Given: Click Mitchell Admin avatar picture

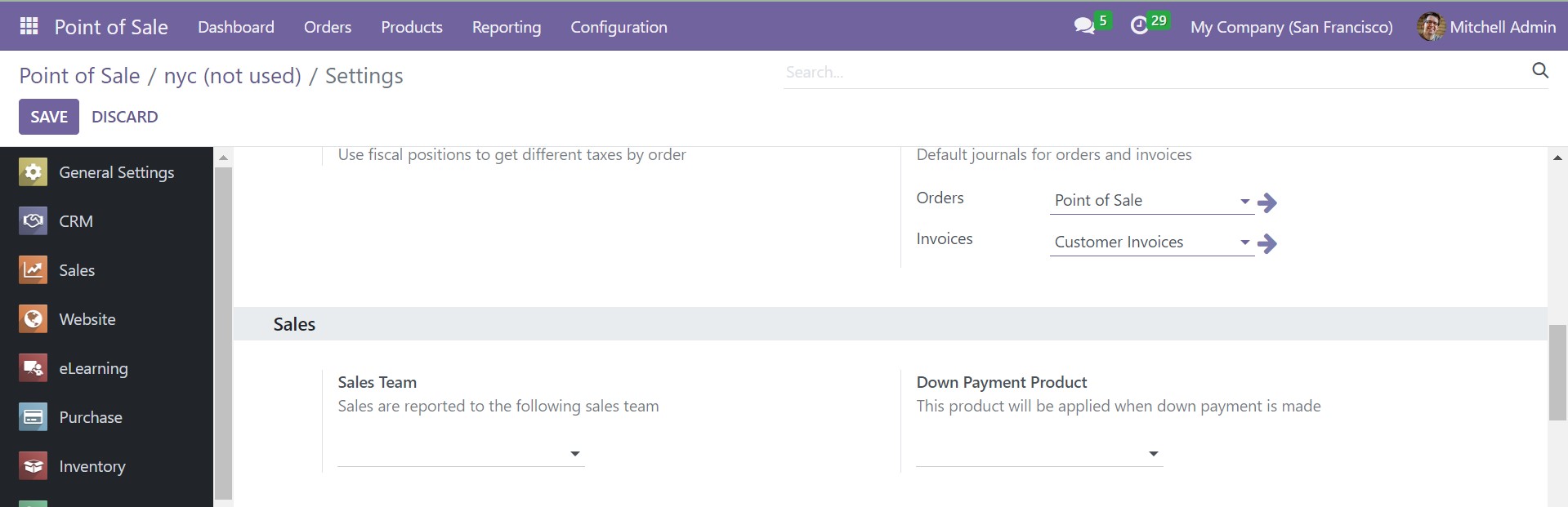Looking at the screenshot, I should point(1431,26).
